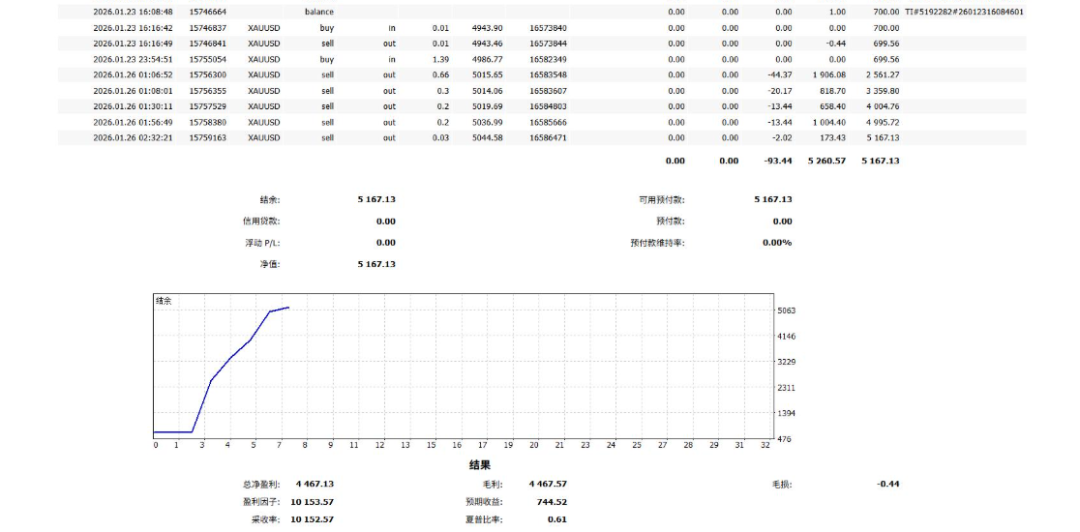This screenshot has width=1080, height=532.
Task: Select the profit value 1 906.08
Action: click(x=825, y=75)
